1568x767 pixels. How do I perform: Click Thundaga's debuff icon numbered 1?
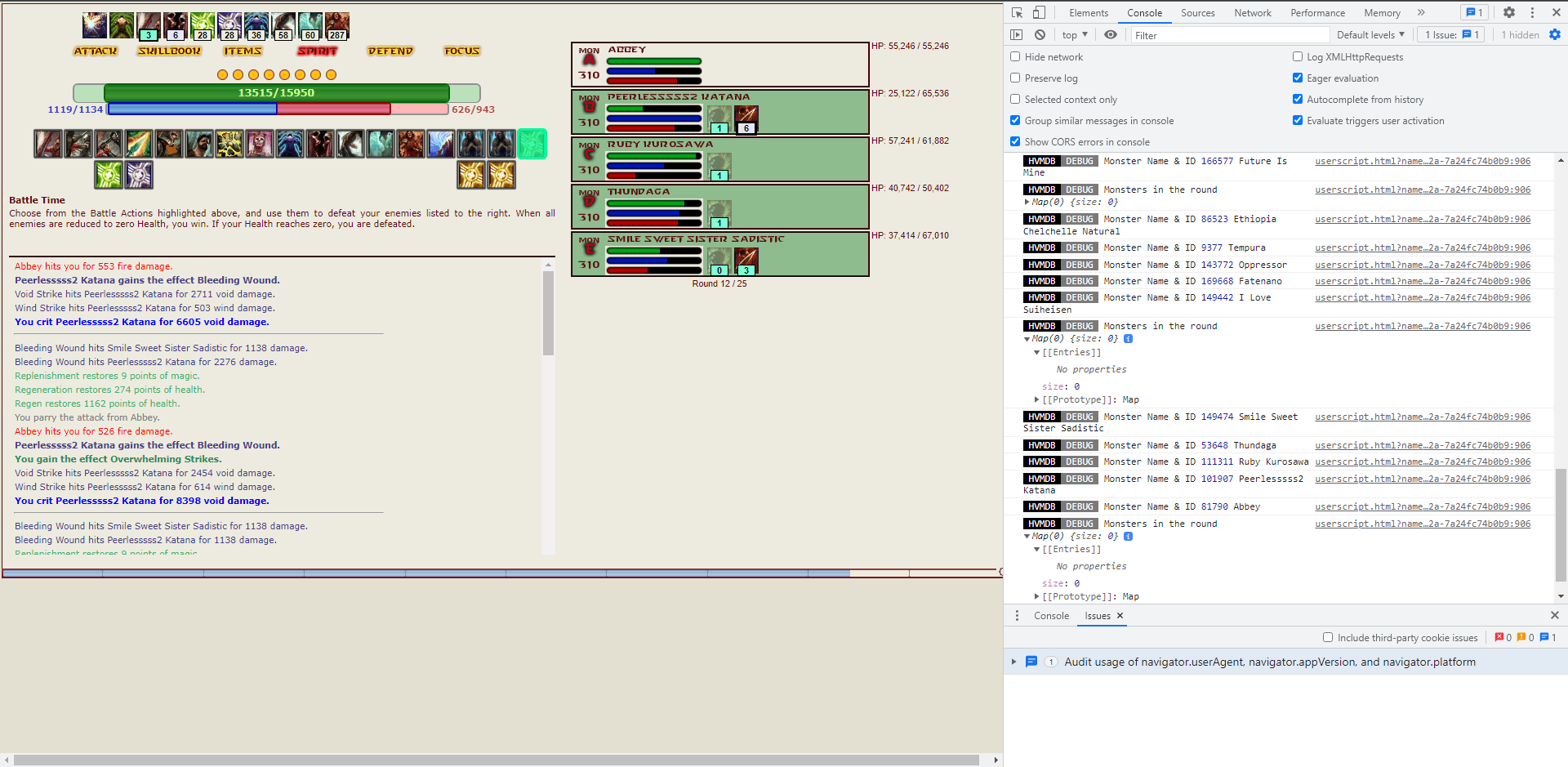pyautogui.click(x=719, y=214)
